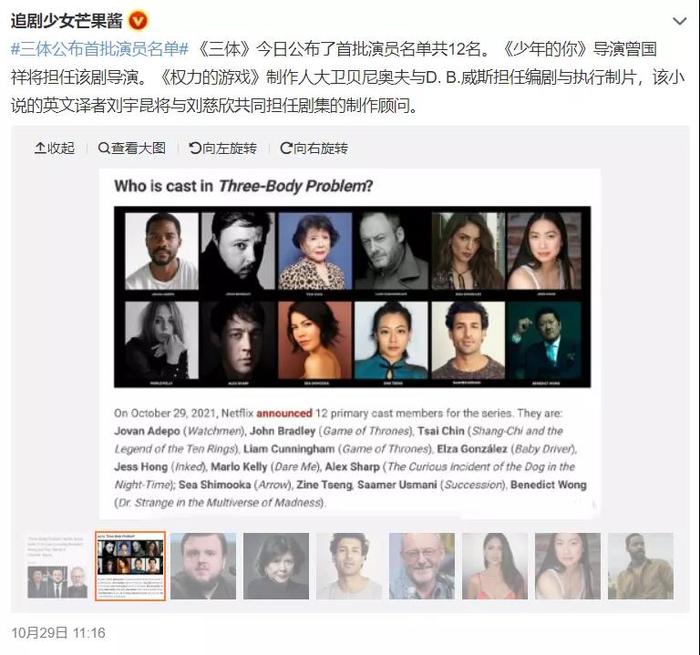Select the dark-haired woman in black thumbnail
The height and width of the screenshot is (655, 700).
click(x=276, y=566)
